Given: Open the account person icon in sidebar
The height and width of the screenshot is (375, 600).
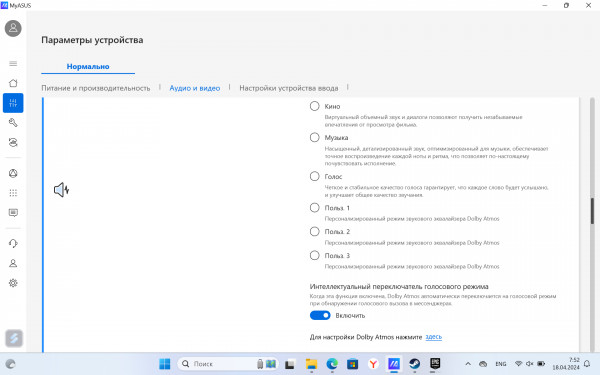Looking at the screenshot, I should click(13, 263).
